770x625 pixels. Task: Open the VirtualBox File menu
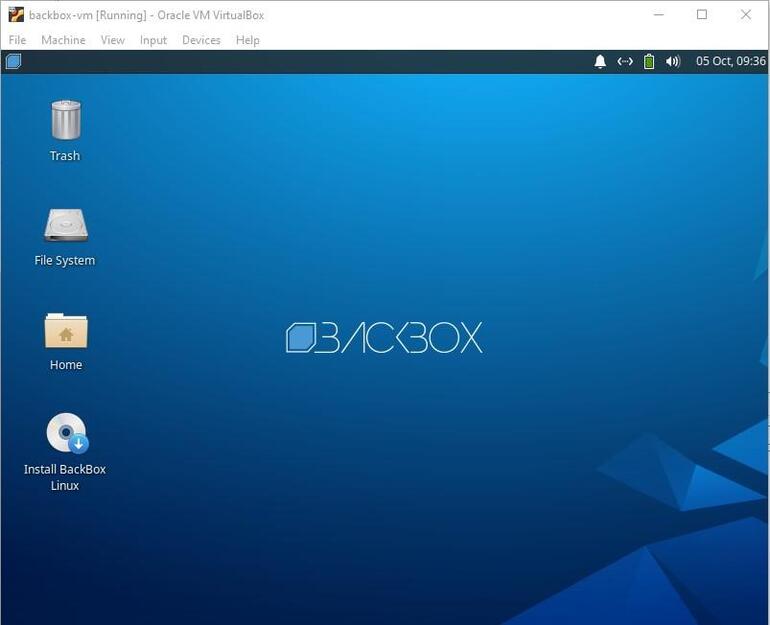pos(17,40)
